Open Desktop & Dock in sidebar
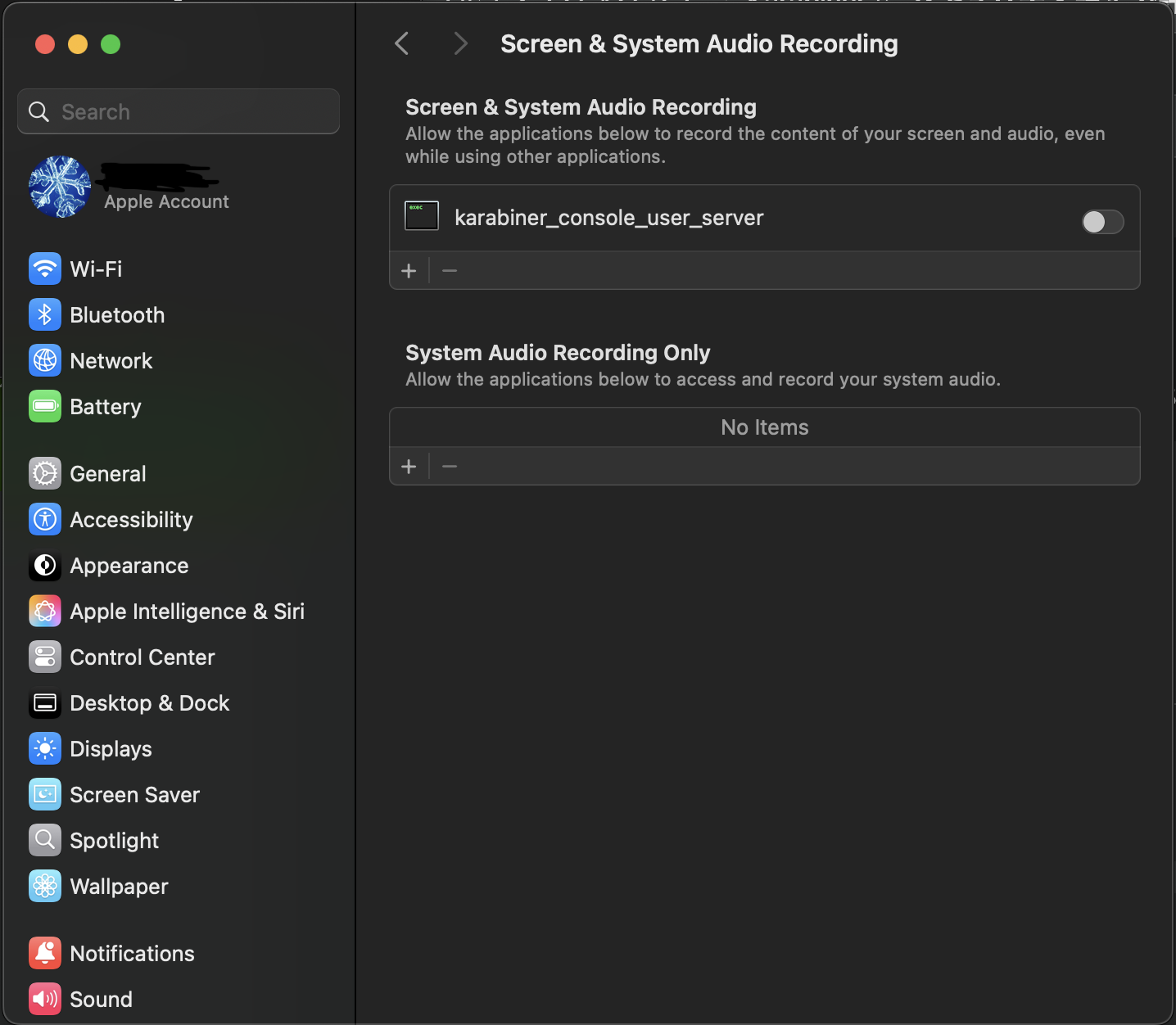1176x1025 pixels. tap(149, 702)
